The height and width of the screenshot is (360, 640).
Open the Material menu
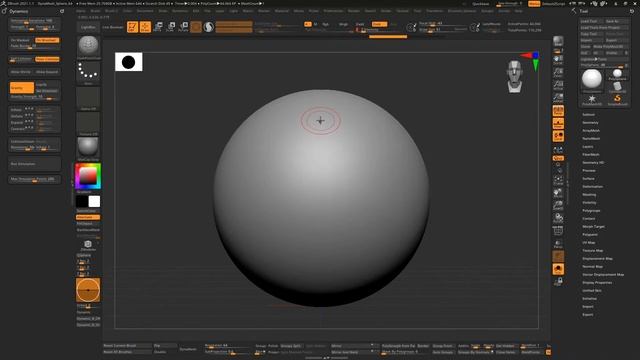pos(281,11)
